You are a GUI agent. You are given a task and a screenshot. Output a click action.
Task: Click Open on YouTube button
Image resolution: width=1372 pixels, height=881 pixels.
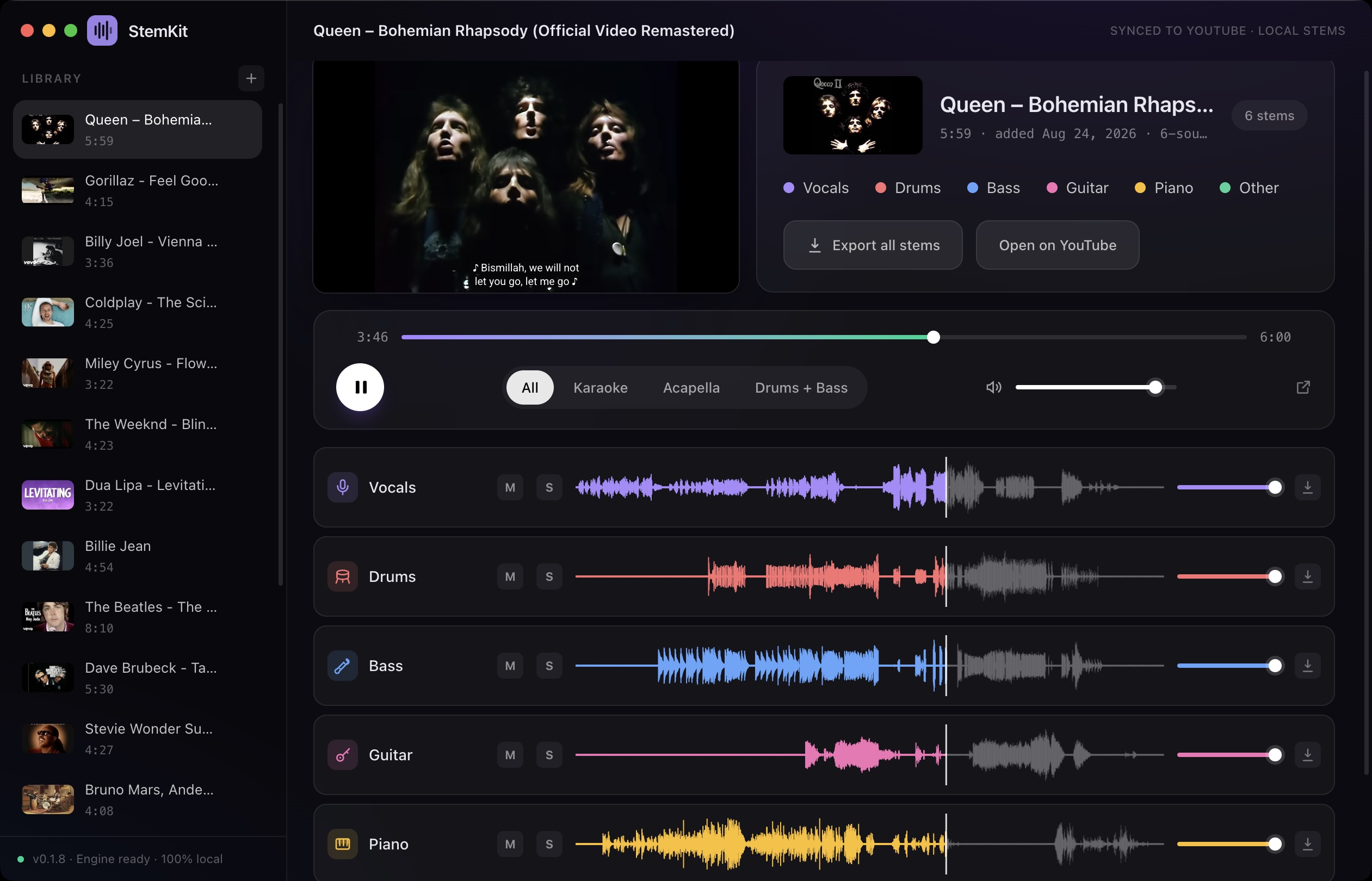click(1058, 245)
